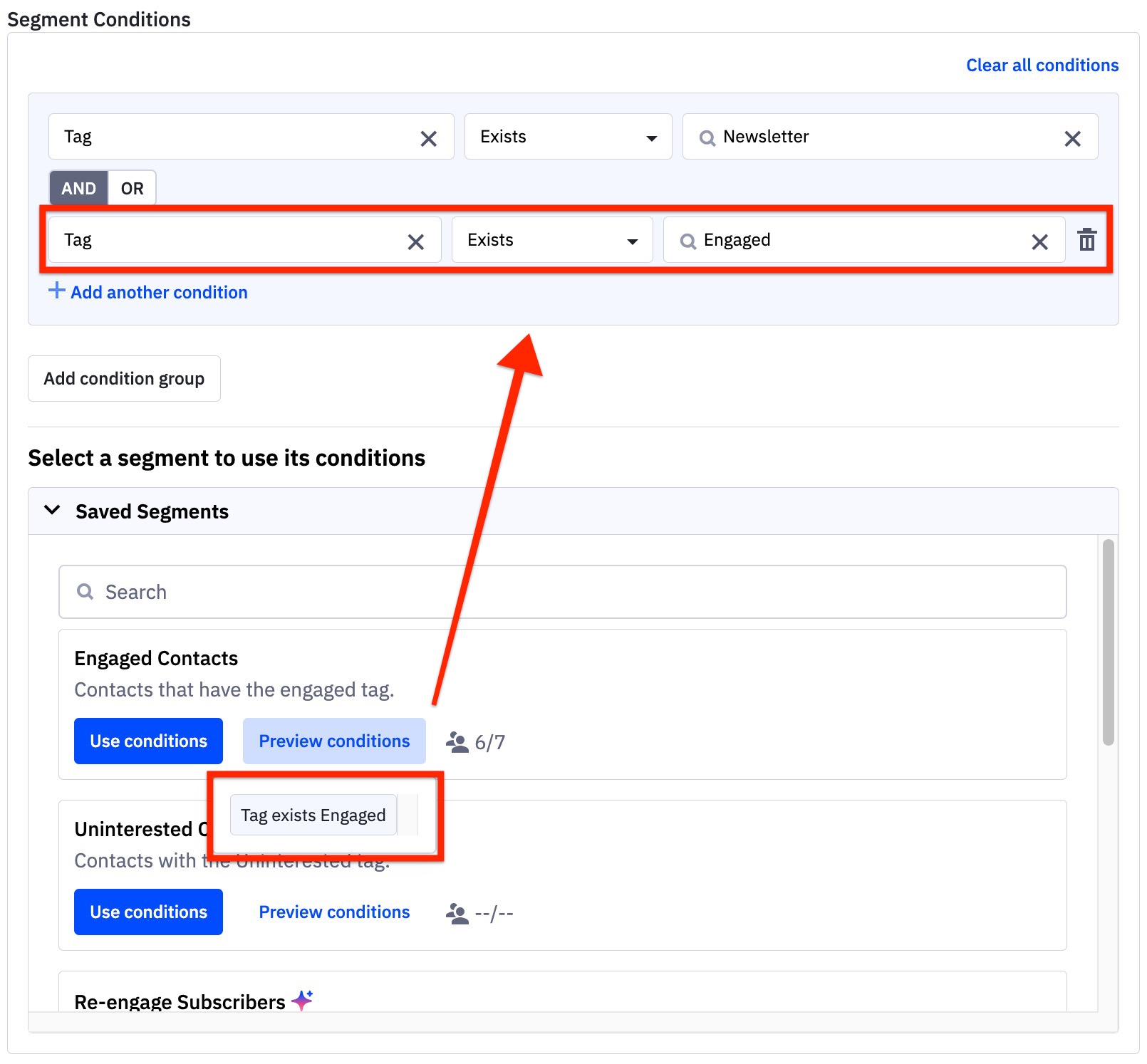Click the Clear all conditions link
The image size is (1147, 1064).
(1042, 65)
